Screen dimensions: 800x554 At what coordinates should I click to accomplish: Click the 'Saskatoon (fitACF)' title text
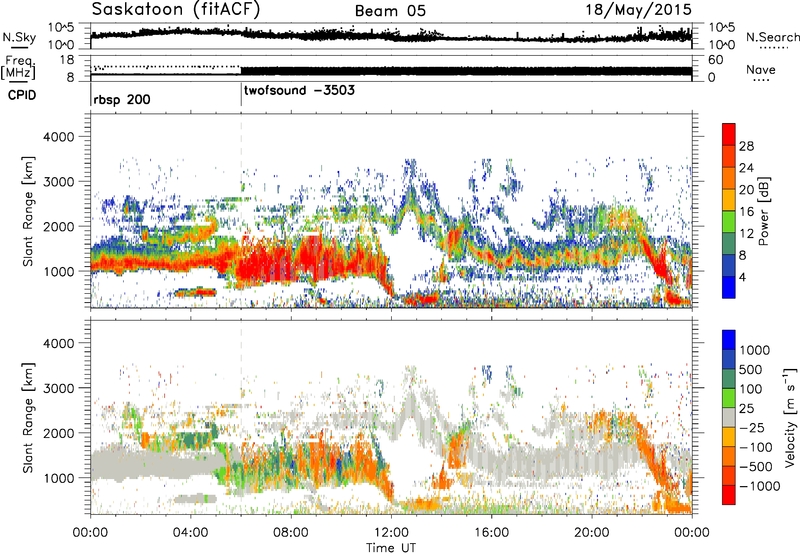[176, 10]
